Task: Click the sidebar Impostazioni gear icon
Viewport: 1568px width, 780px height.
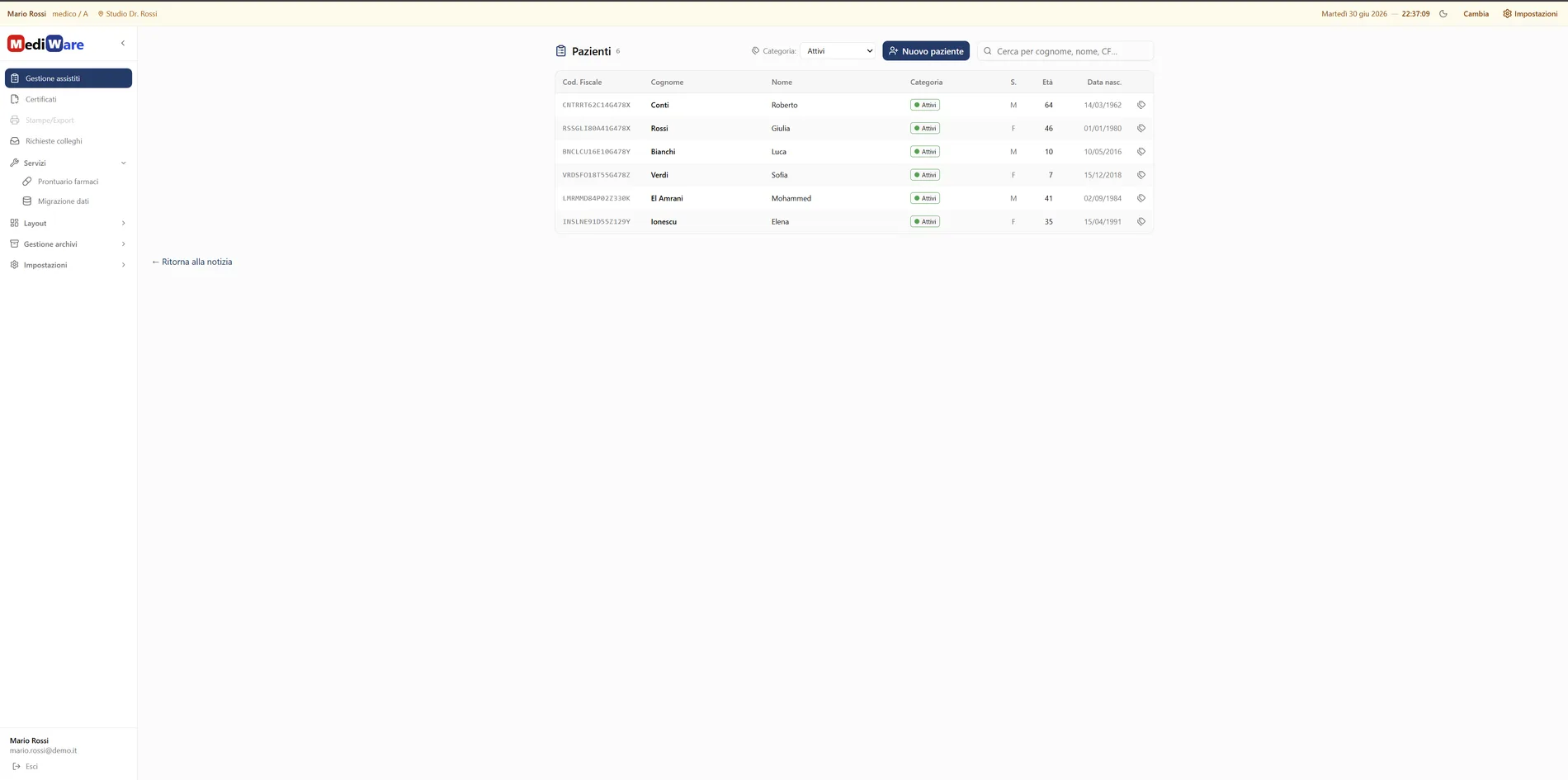Action: (14, 265)
